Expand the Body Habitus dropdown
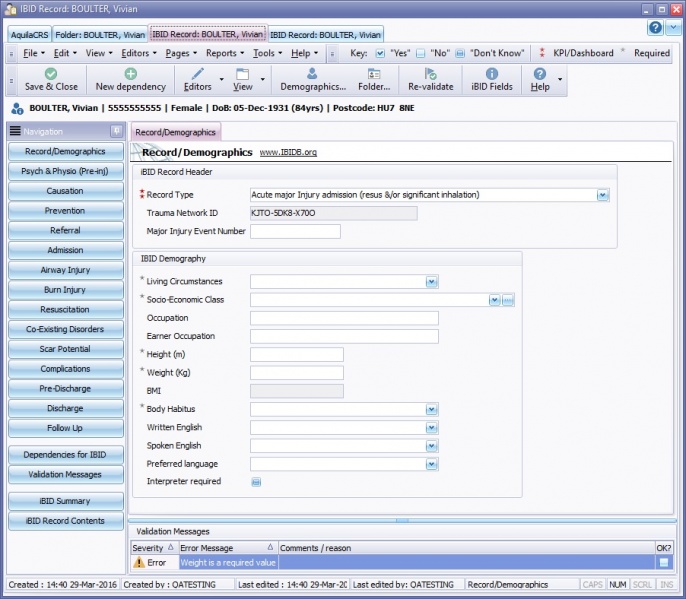 (432, 410)
